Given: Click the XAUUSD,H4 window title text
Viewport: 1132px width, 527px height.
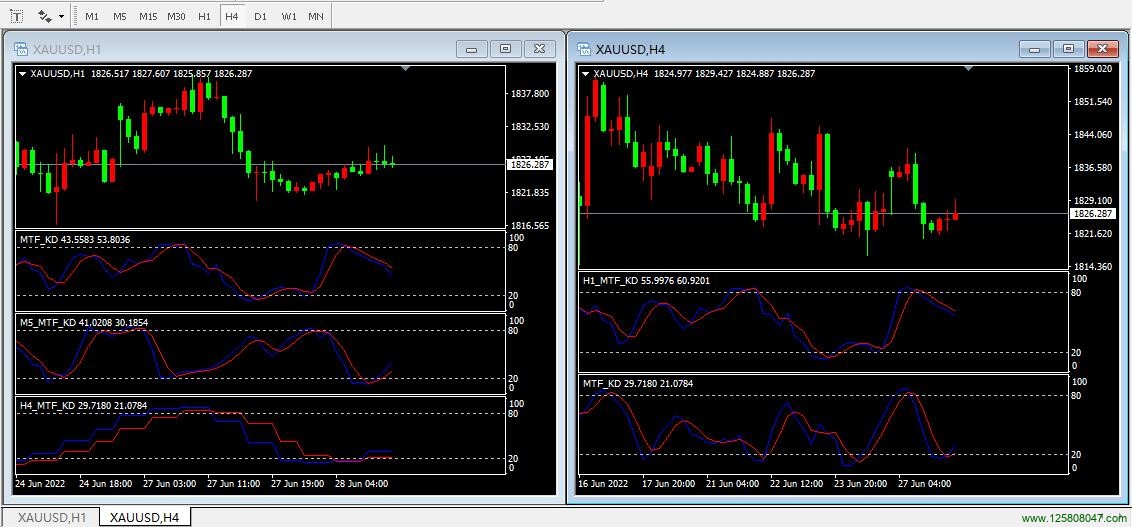Looking at the screenshot, I should point(630,49).
